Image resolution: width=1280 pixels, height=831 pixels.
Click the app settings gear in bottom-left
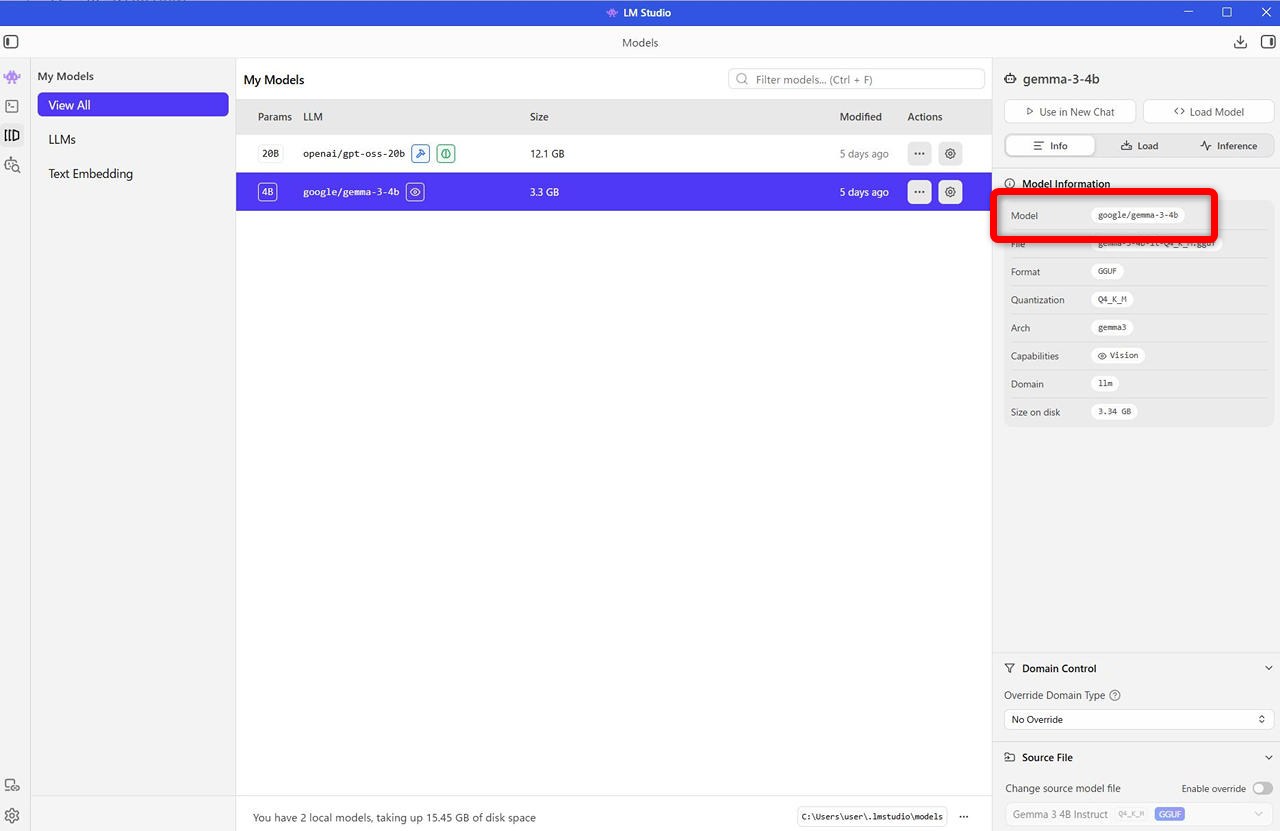point(12,816)
